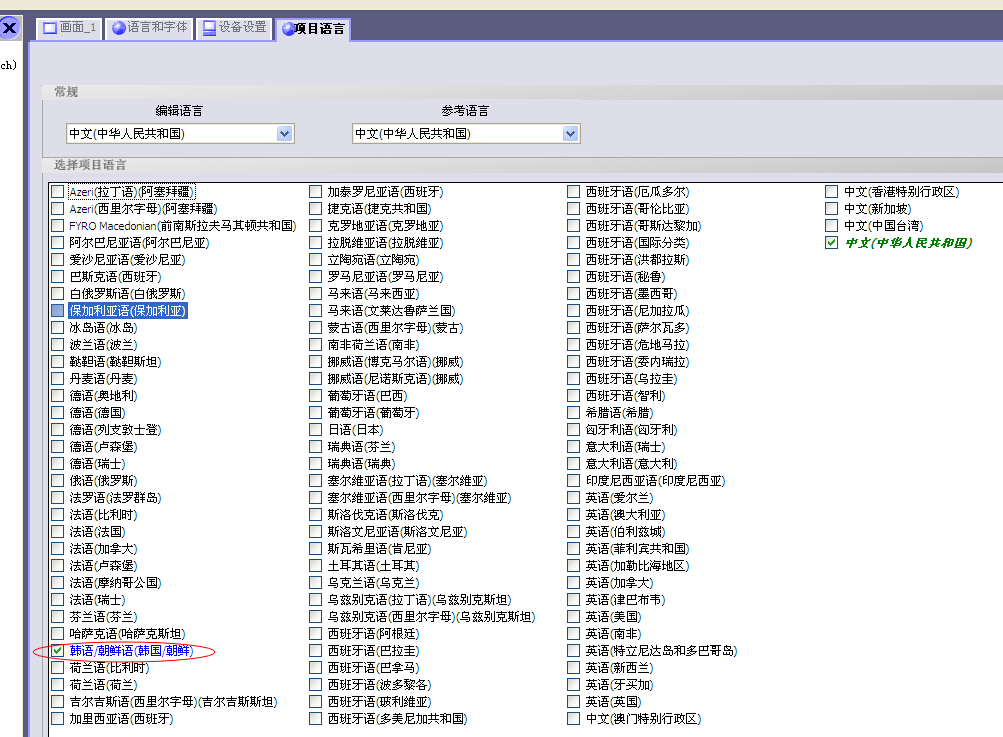This screenshot has height=737, width=1003.
Task: Enable 德语(德国) checkbox
Action: click(x=58, y=413)
